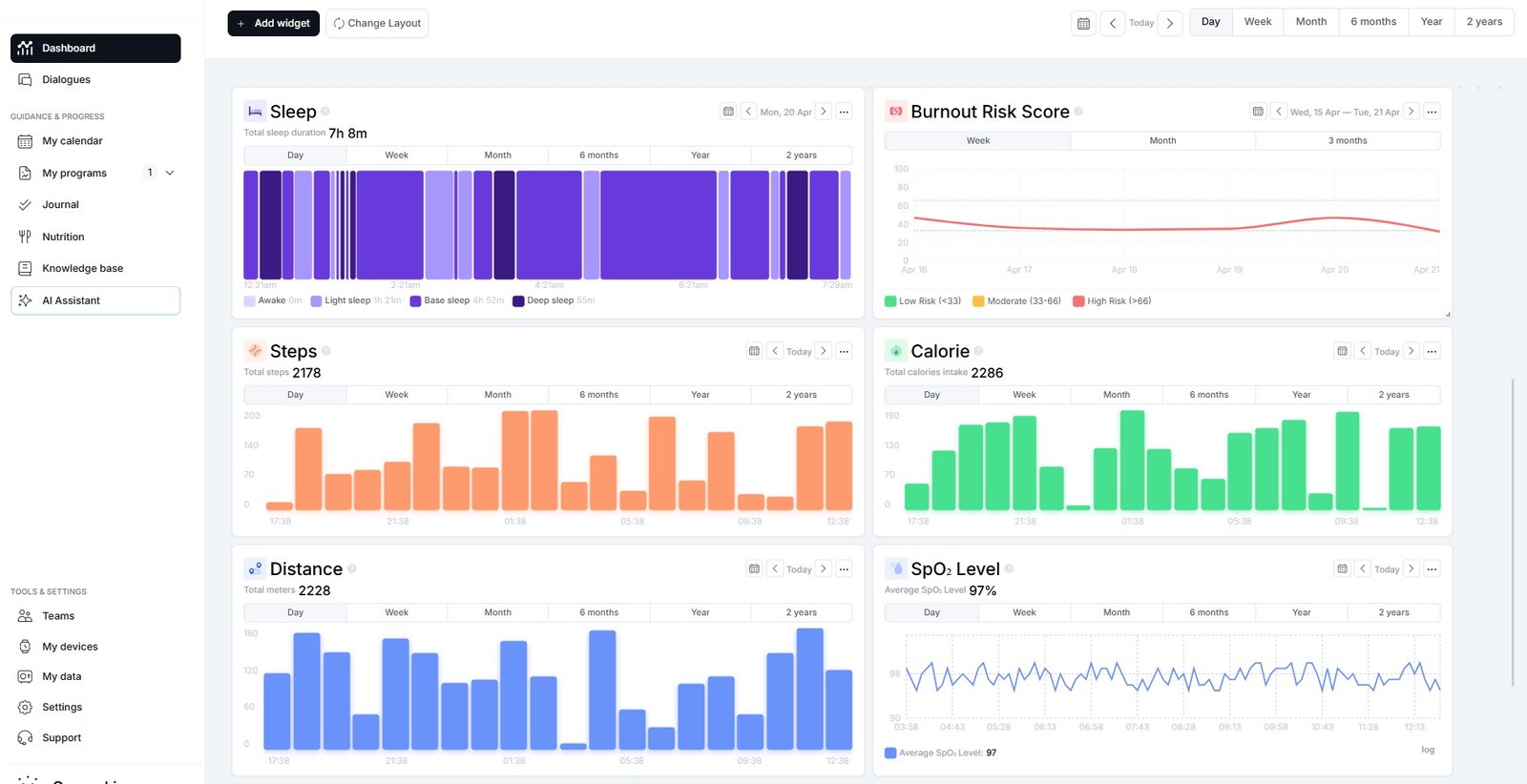Open the calendar icon in top toolbar
Image resolution: width=1527 pixels, height=784 pixels.
click(x=1083, y=23)
